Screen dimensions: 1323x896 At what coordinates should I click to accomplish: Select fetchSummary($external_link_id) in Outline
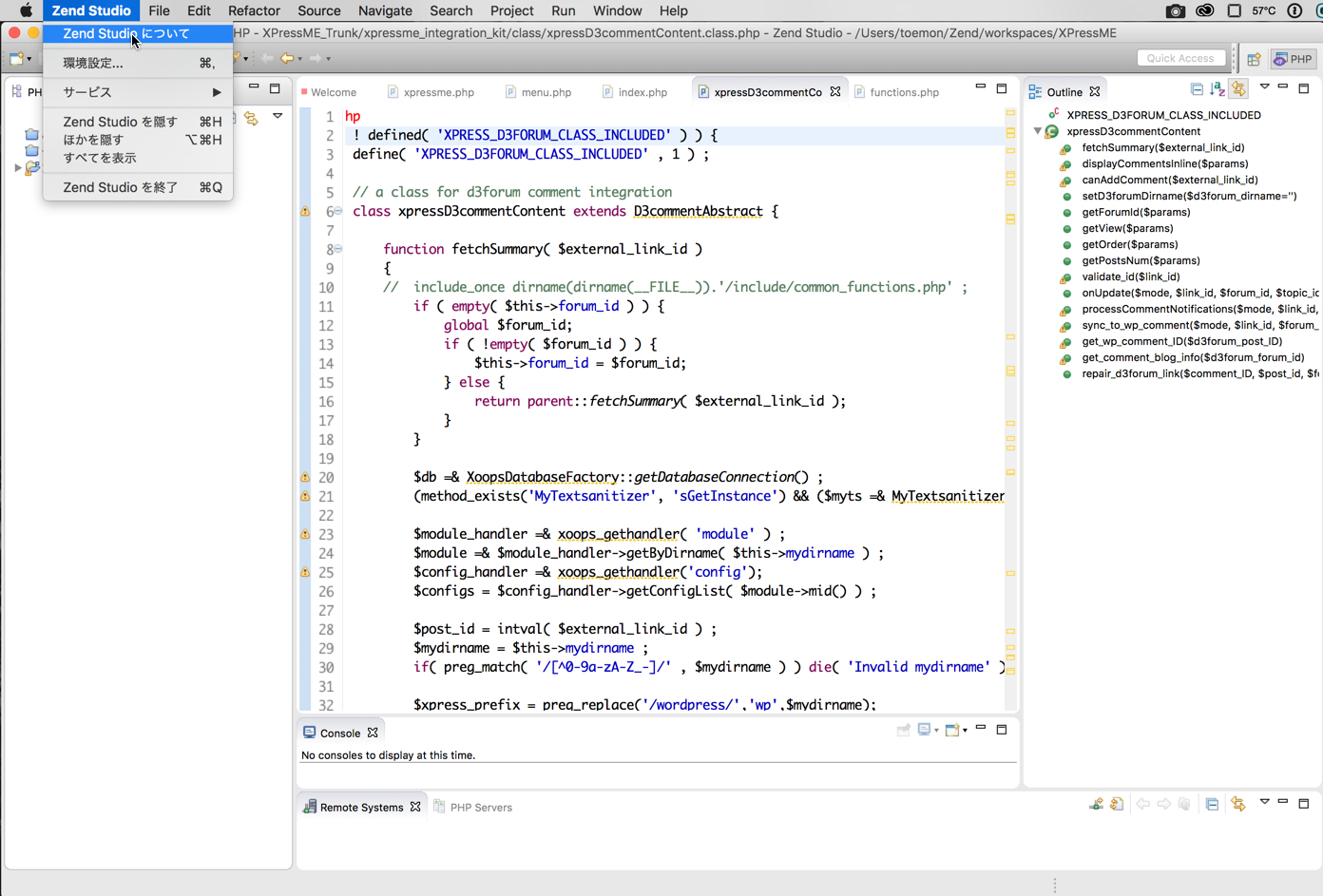(x=1162, y=147)
